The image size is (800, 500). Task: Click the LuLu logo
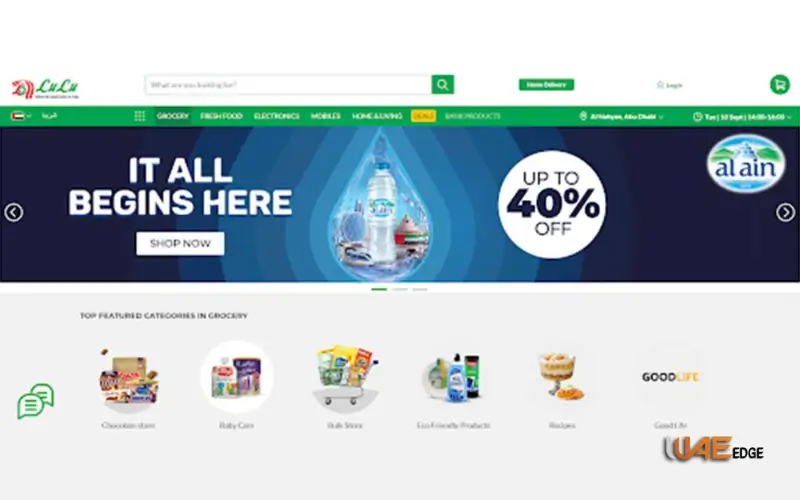45,89
